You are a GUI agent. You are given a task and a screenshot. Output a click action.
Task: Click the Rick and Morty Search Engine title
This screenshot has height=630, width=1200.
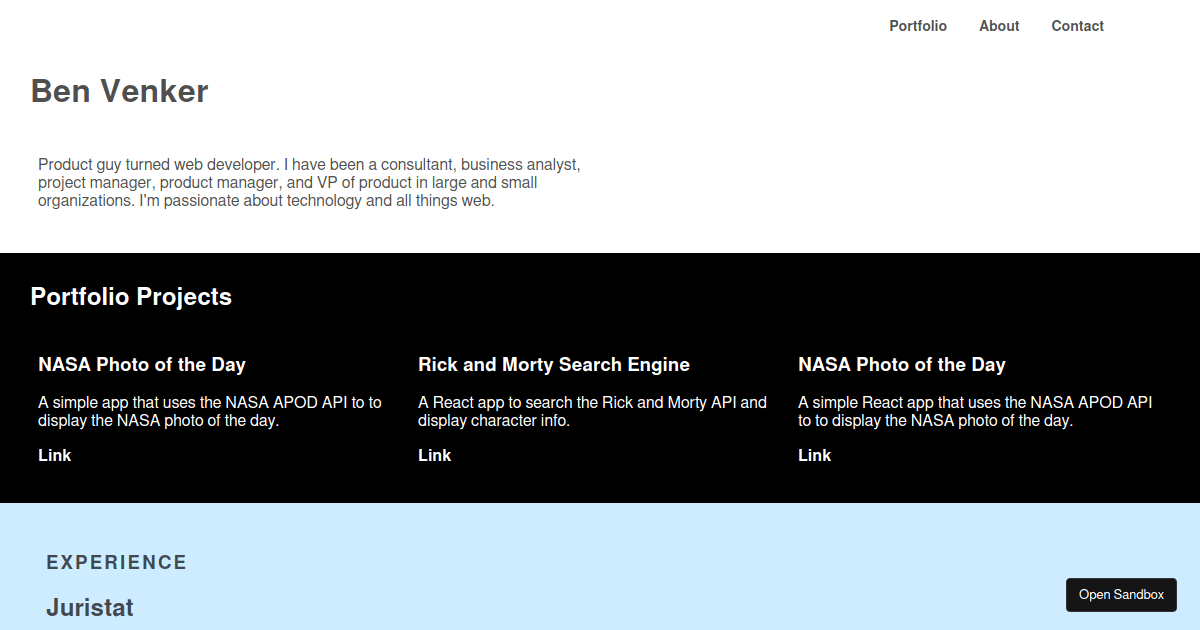554,364
